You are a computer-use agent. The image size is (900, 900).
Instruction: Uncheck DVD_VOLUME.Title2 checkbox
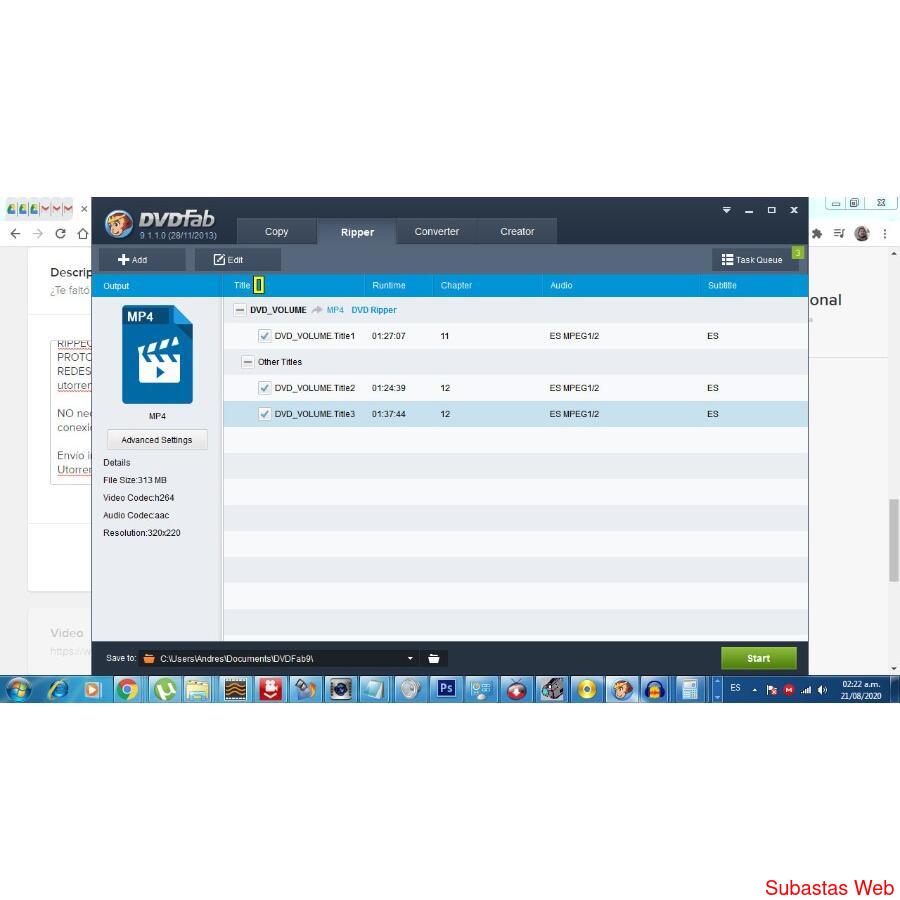click(x=265, y=388)
